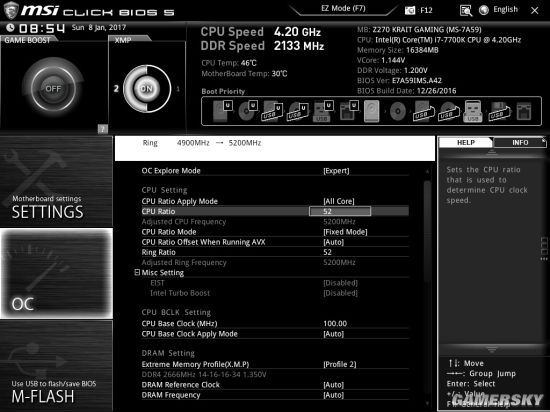This screenshot has width=550, height=412.
Task: Click the small question mark help icon
Action: [x=103, y=129]
